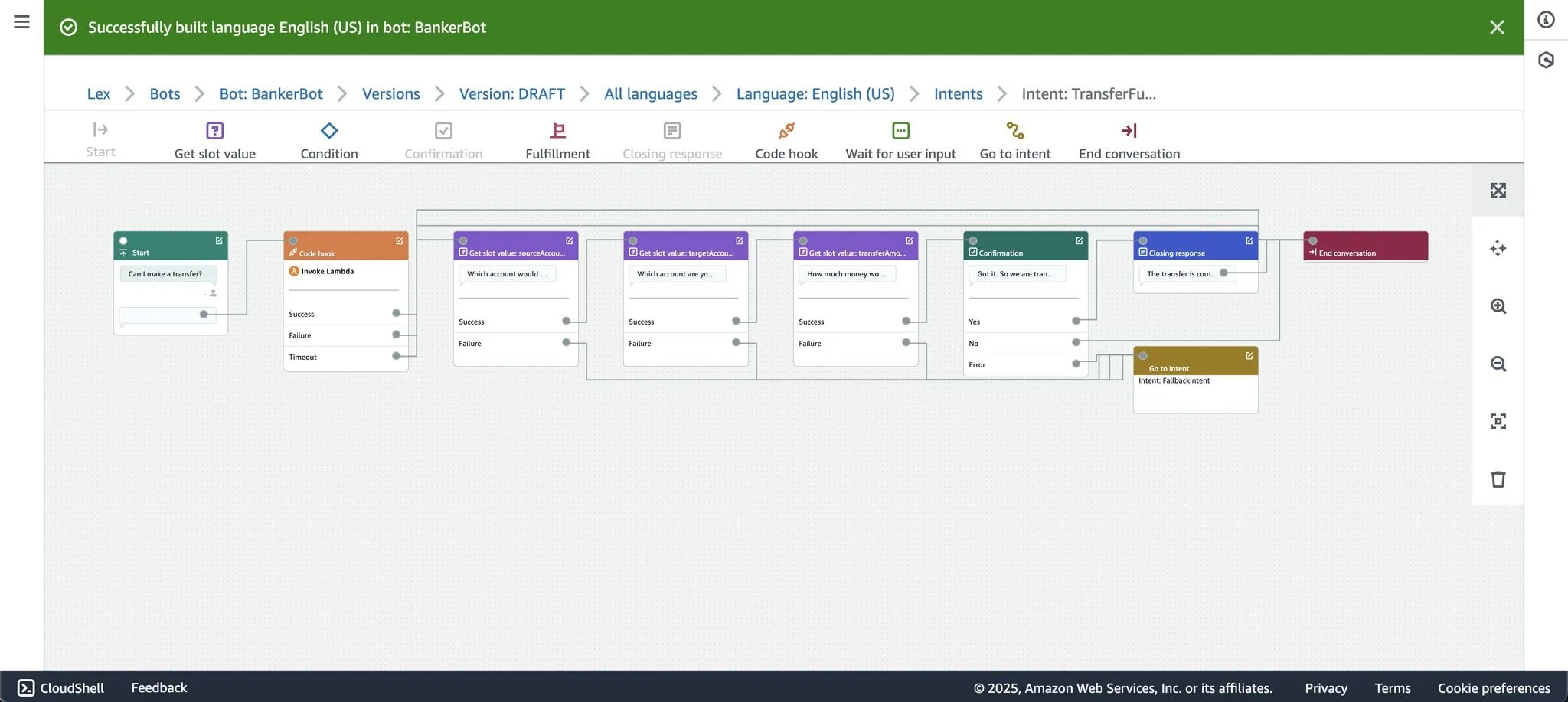This screenshot has height=702, width=1568.
Task: Select the End conversation block
Action: click(x=1365, y=247)
